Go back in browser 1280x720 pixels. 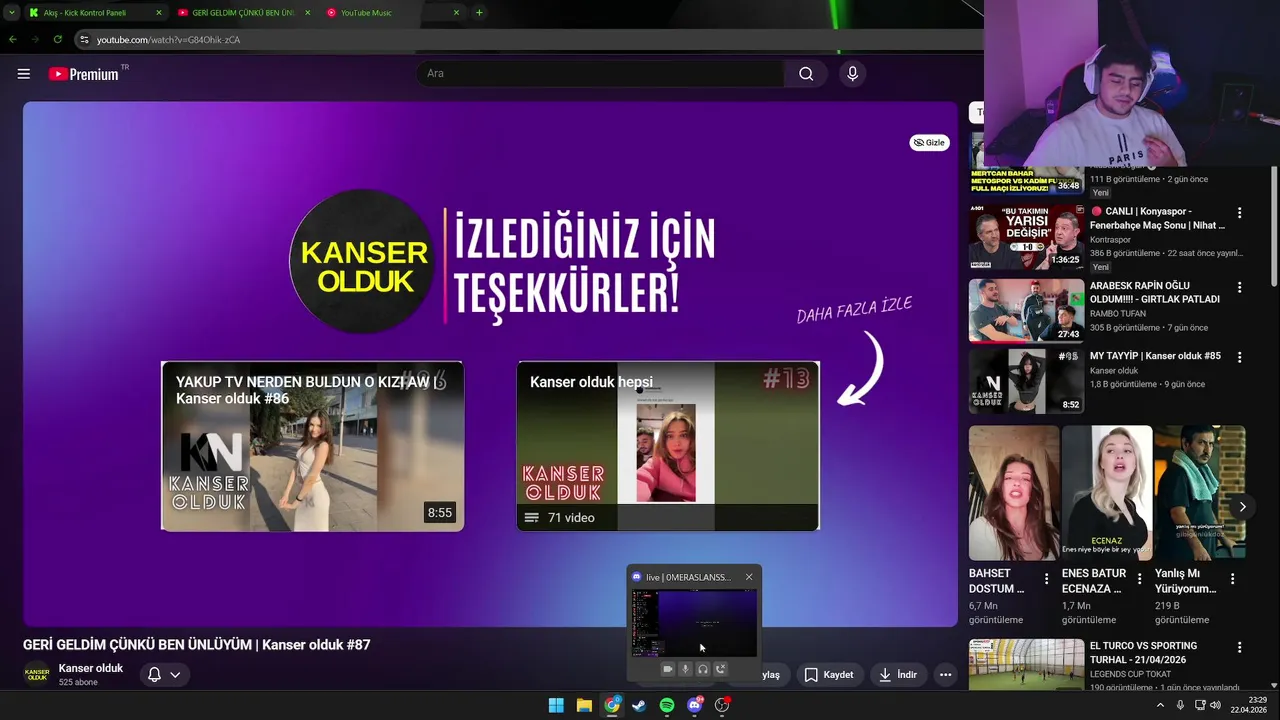[x=12, y=39]
